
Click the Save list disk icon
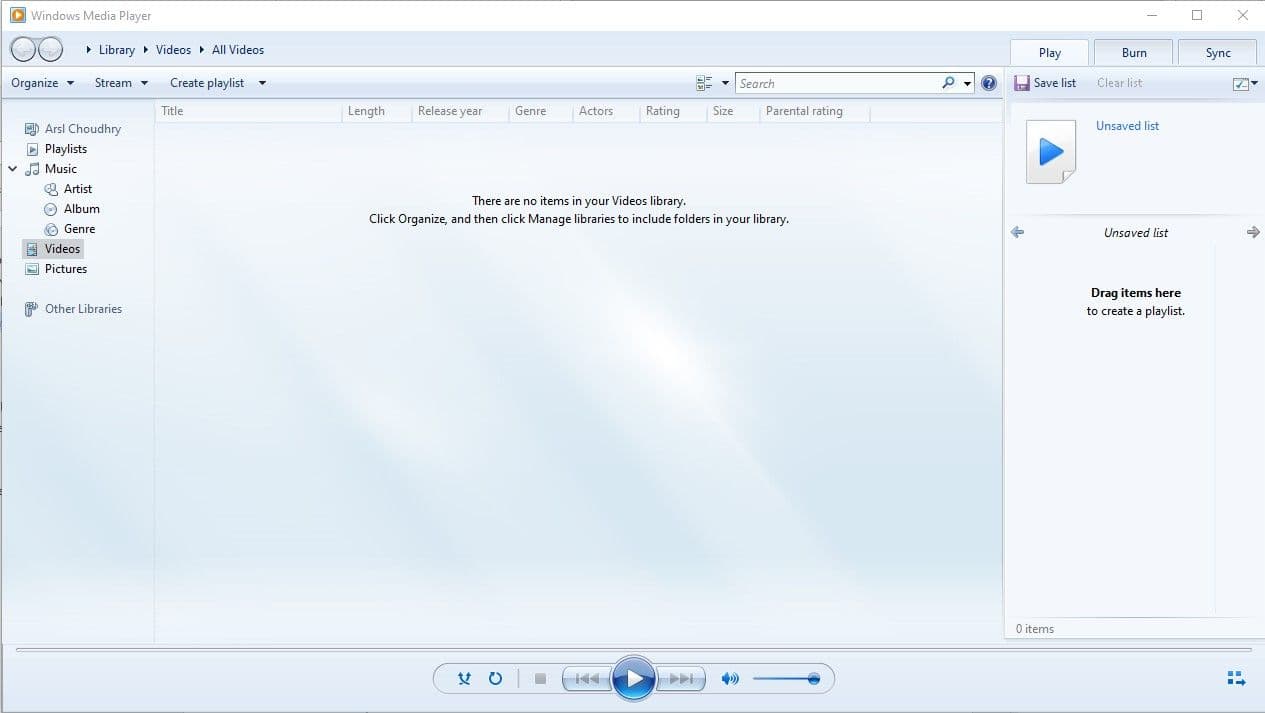pos(1021,83)
